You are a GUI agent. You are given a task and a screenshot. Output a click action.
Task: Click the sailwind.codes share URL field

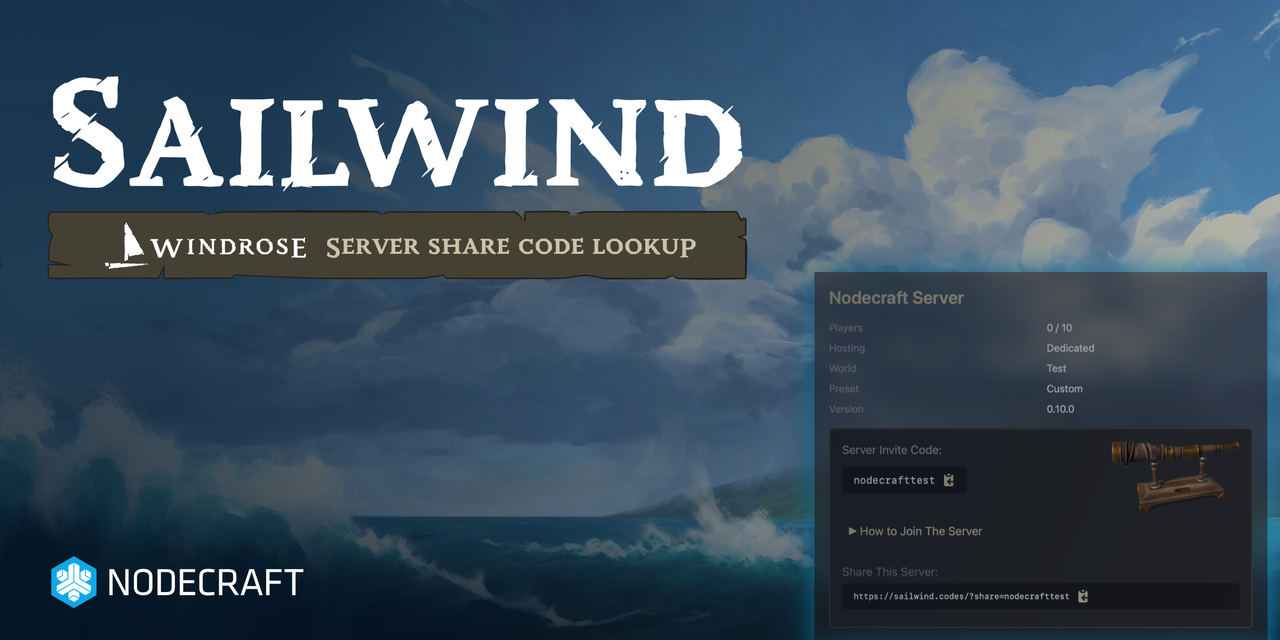click(x=960, y=597)
